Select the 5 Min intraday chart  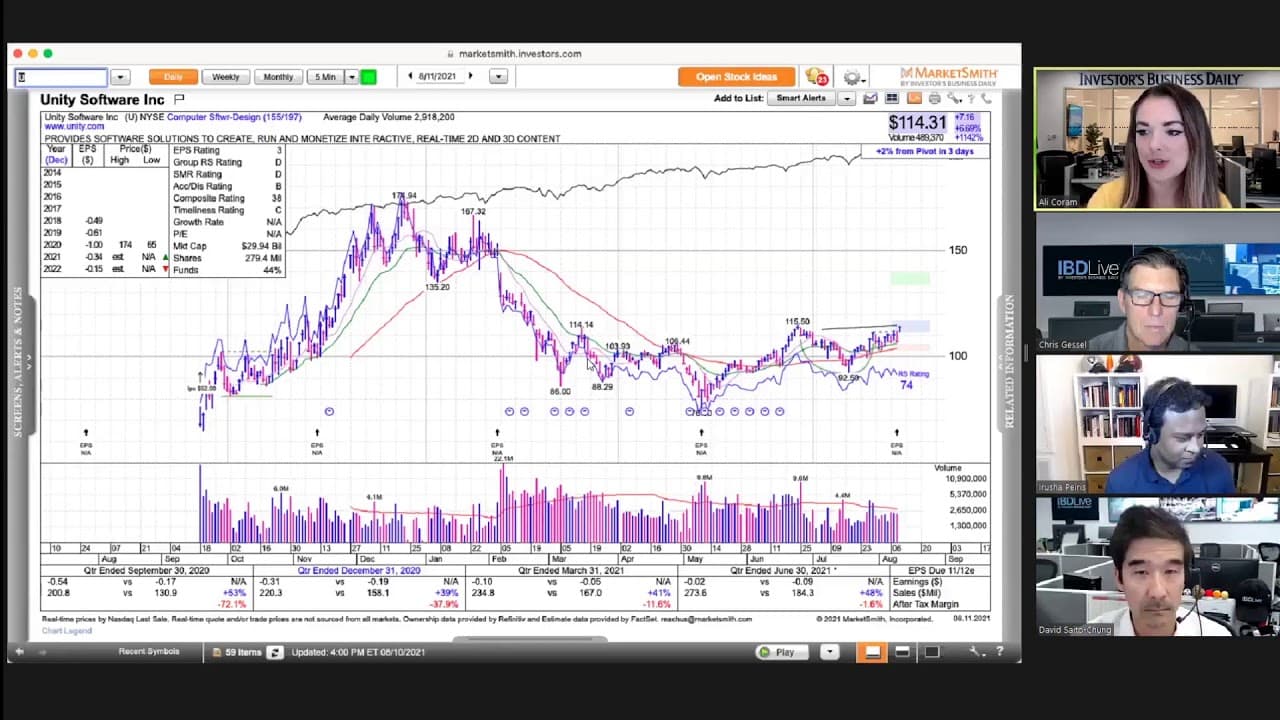[325, 77]
